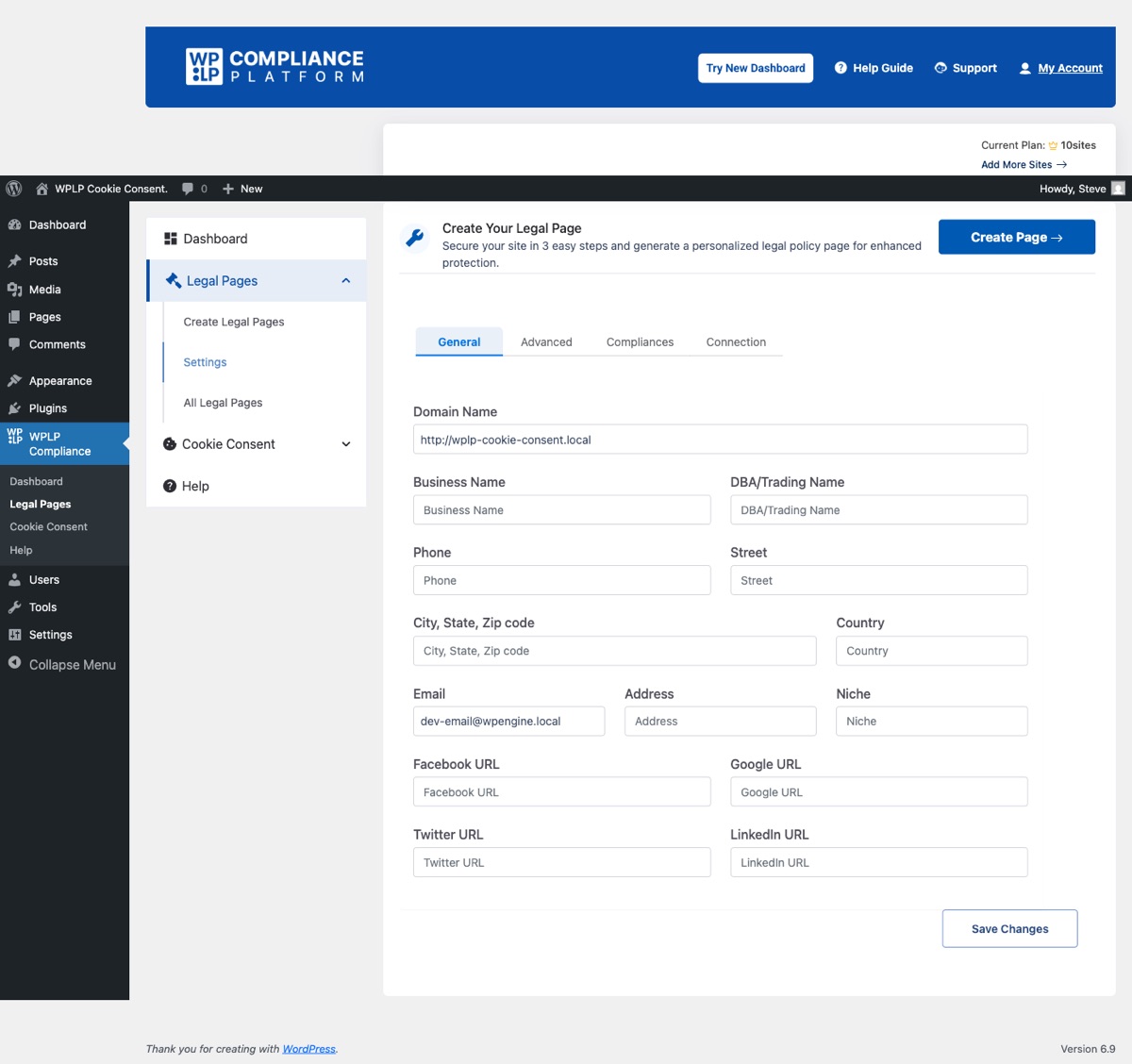Click the Address input field
This screenshot has width=1132, height=1064.
[720, 722]
